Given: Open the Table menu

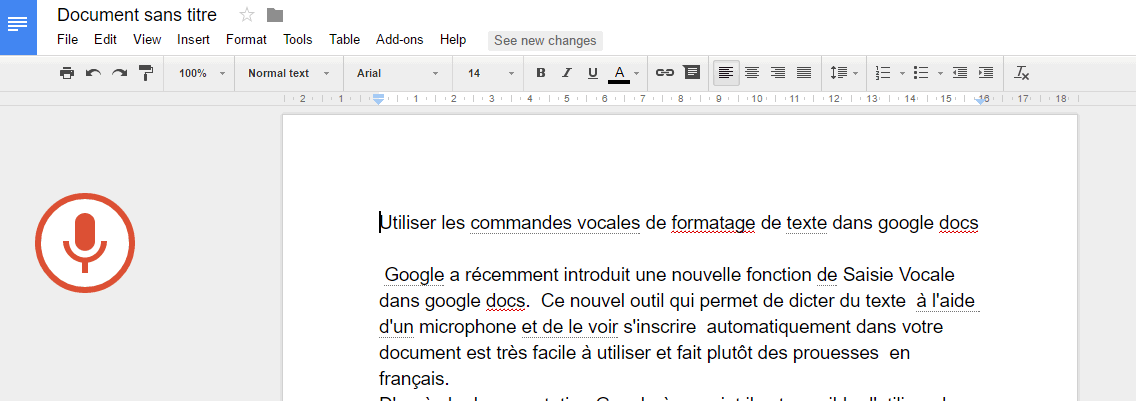Looking at the screenshot, I should (345, 40).
